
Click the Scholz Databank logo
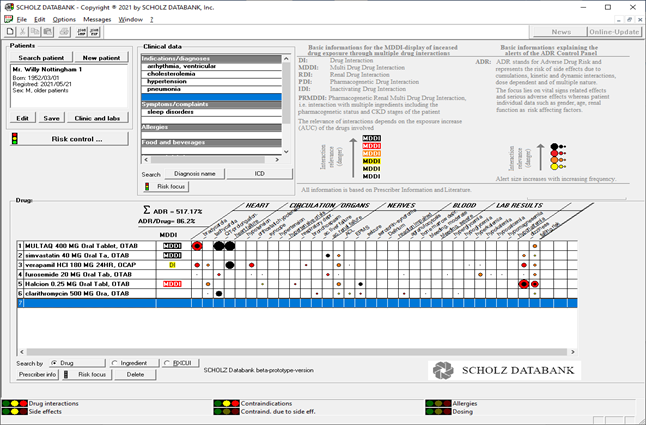coord(504,370)
